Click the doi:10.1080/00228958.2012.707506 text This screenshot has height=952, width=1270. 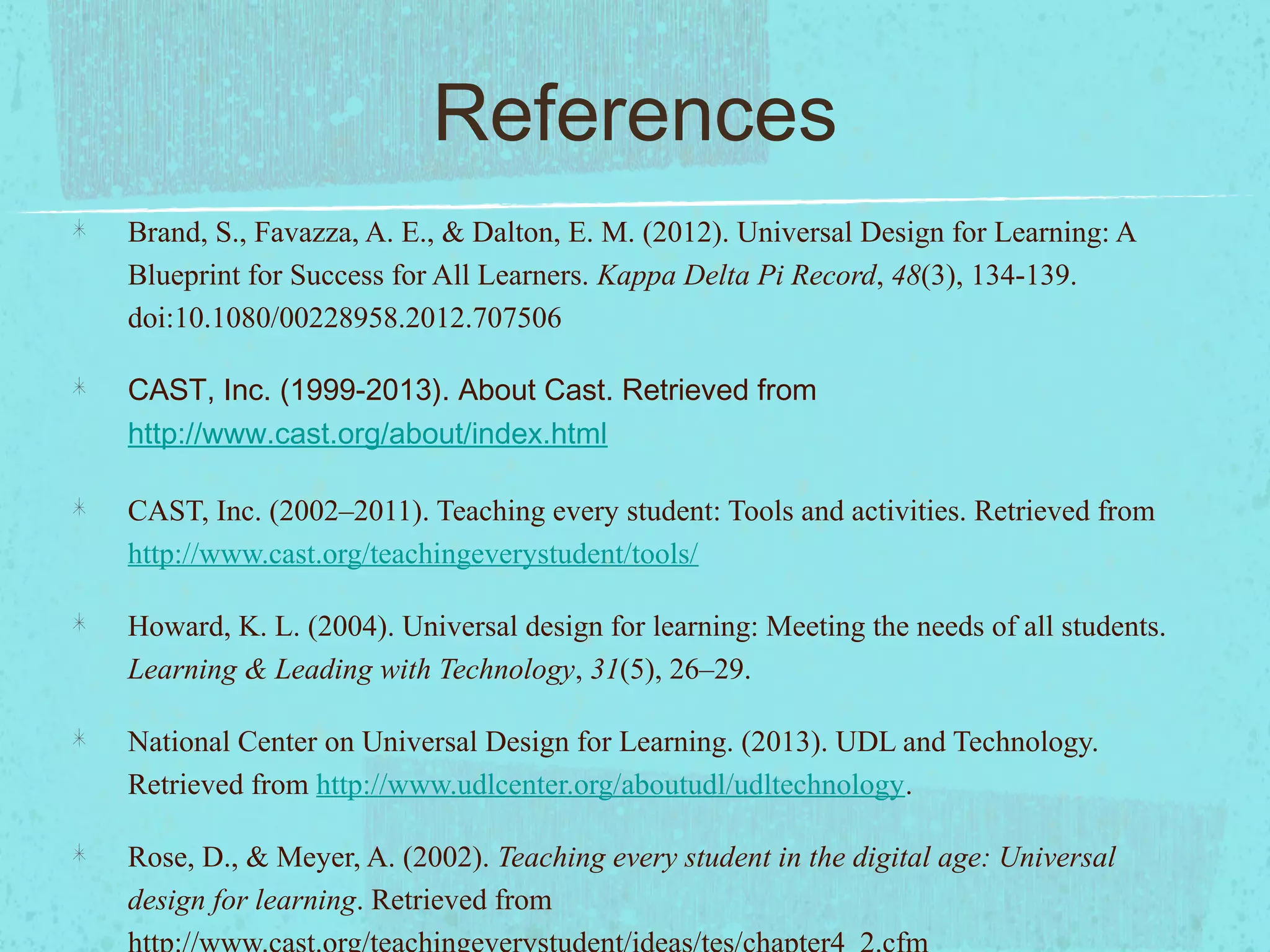[x=344, y=318]
